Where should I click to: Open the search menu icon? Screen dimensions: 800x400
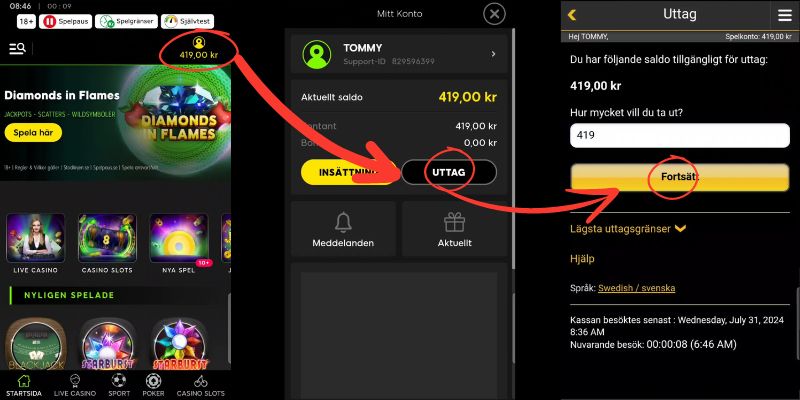(x=17, y=49)
